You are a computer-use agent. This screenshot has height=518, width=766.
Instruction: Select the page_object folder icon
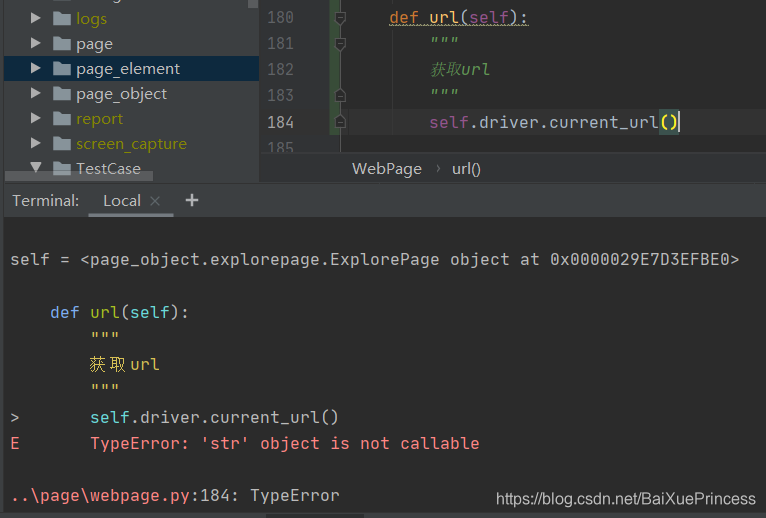[62, 93]
